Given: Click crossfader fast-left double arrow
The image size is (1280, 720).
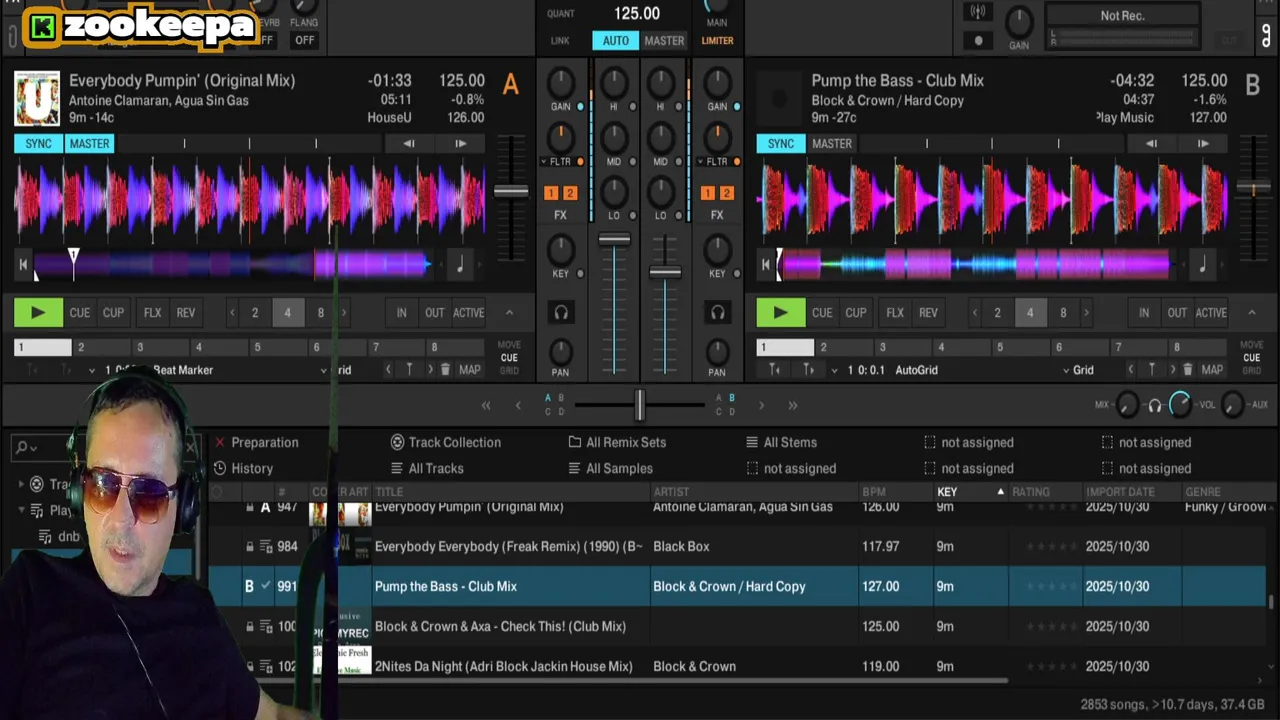Looking at the screenshot, I should (486, 405).
